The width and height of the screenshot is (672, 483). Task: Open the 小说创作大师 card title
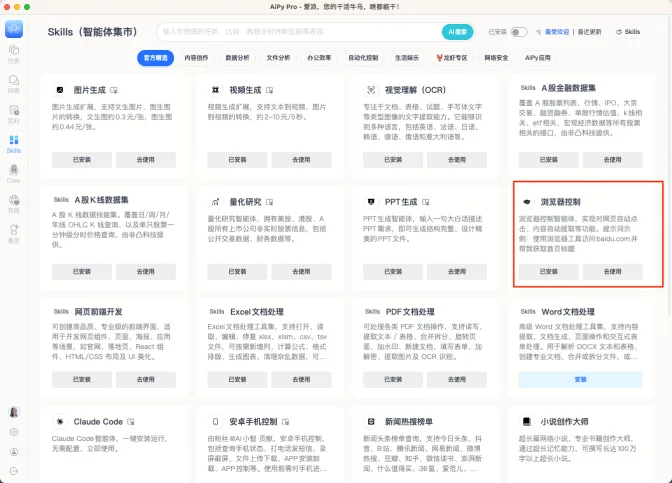pyautogui.click(x=564, y=422)
